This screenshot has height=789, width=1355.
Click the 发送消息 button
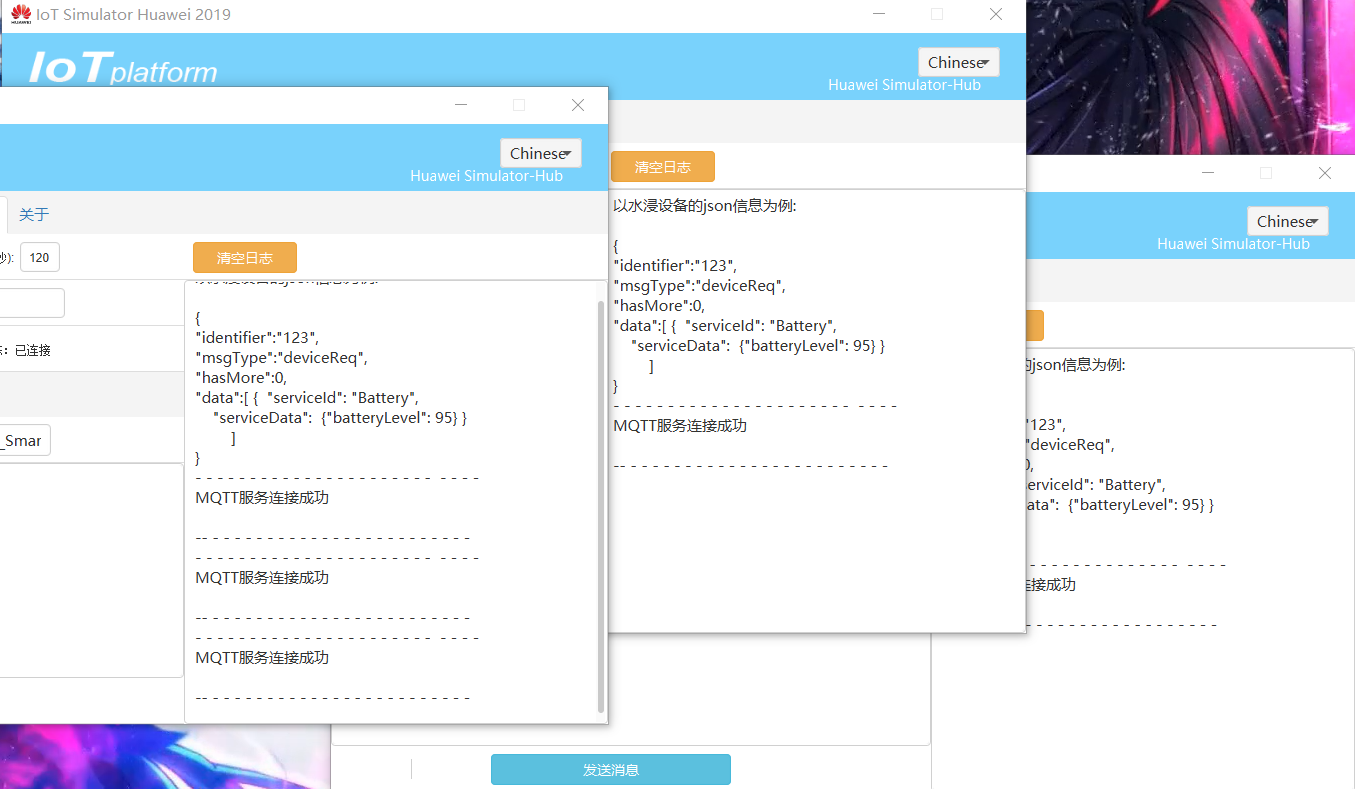click(611, 770)
